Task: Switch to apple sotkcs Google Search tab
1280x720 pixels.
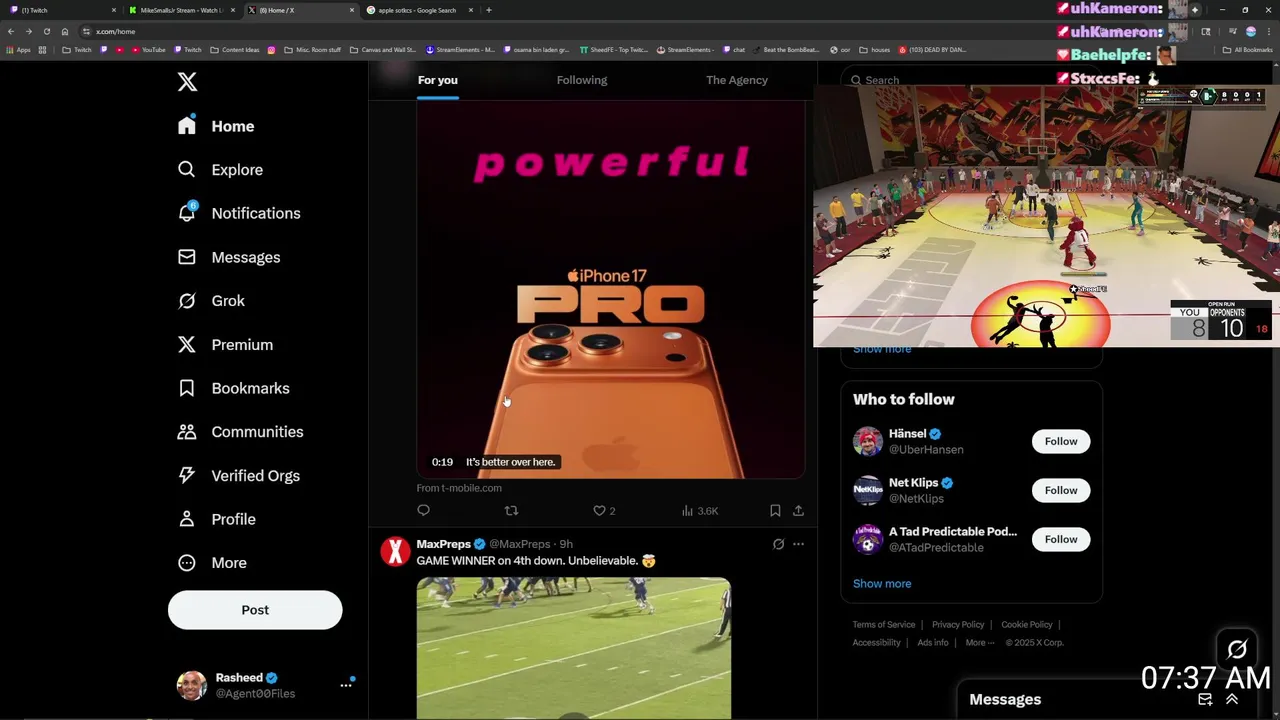Action: click(x=417, y=10)
